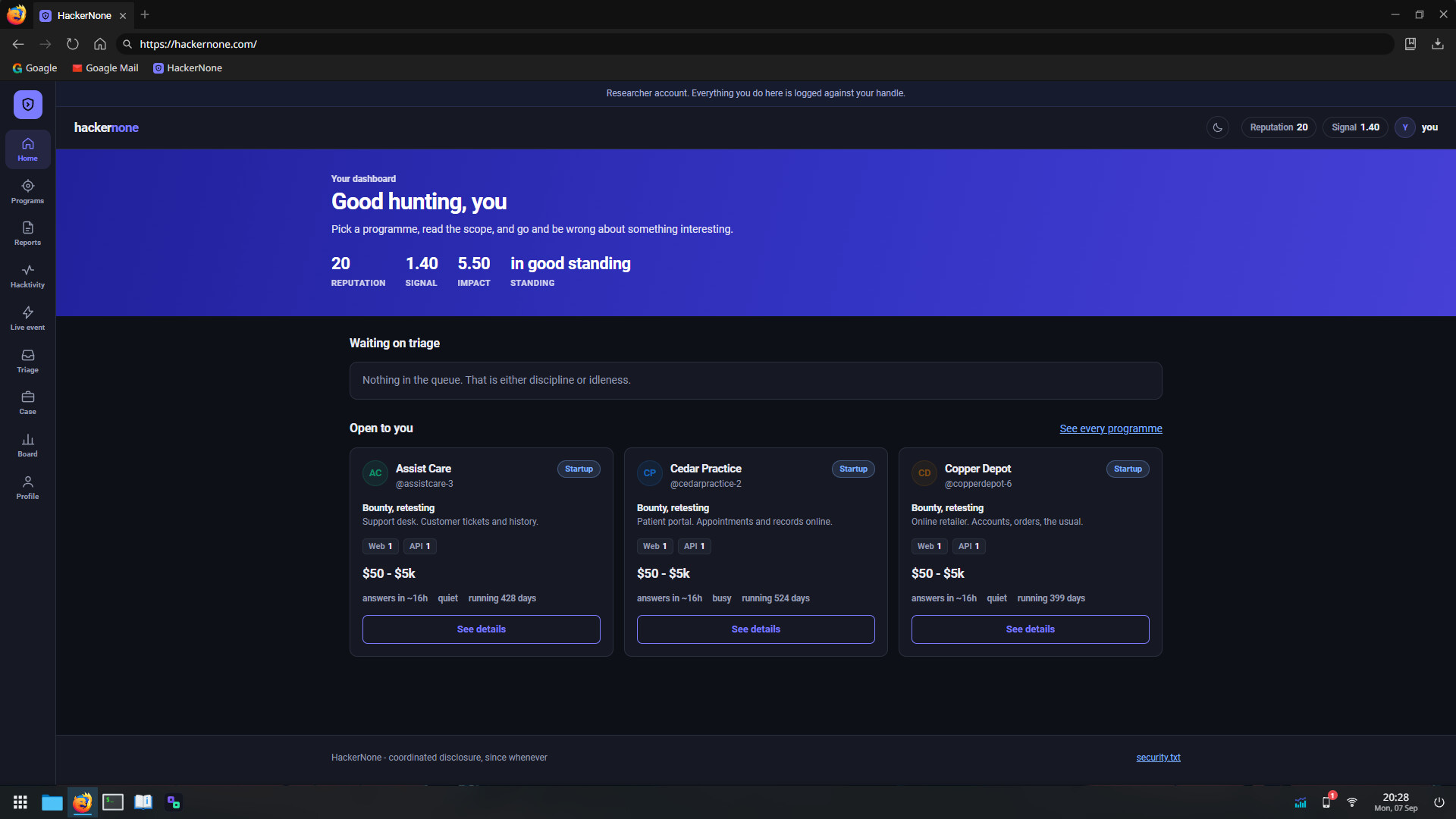Image resolution: width=1456 pixels, height=819 pixels.
Task: Click the hackernone wordmark
Action: coord(106,127)
